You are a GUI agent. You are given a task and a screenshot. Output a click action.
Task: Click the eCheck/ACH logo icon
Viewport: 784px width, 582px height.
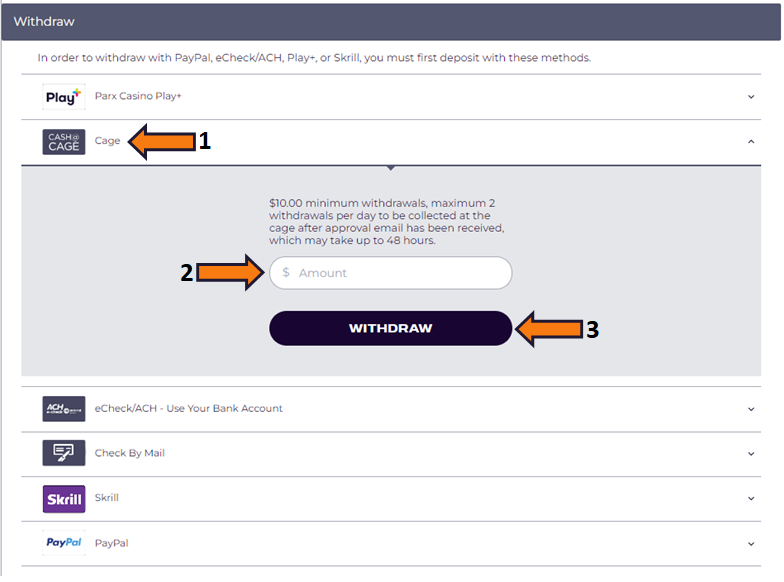(x=64, y=409)
